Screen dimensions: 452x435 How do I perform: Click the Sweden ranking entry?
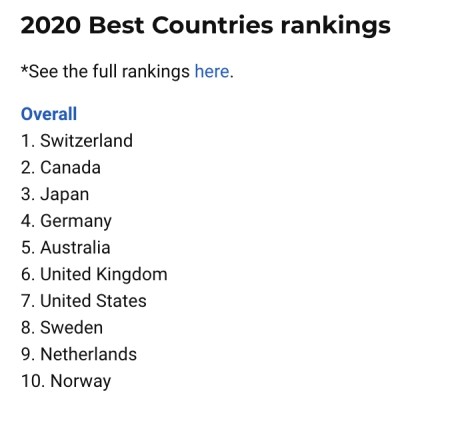click(62, 327)
